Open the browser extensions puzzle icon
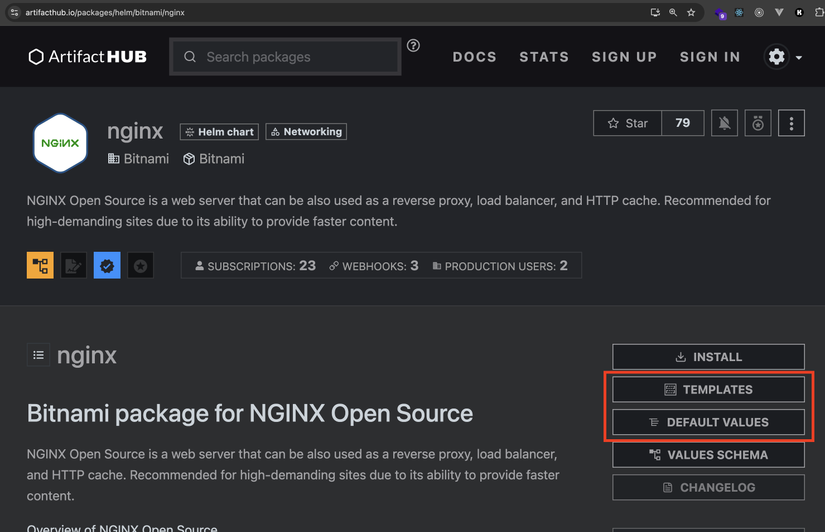 pos(819,13)
